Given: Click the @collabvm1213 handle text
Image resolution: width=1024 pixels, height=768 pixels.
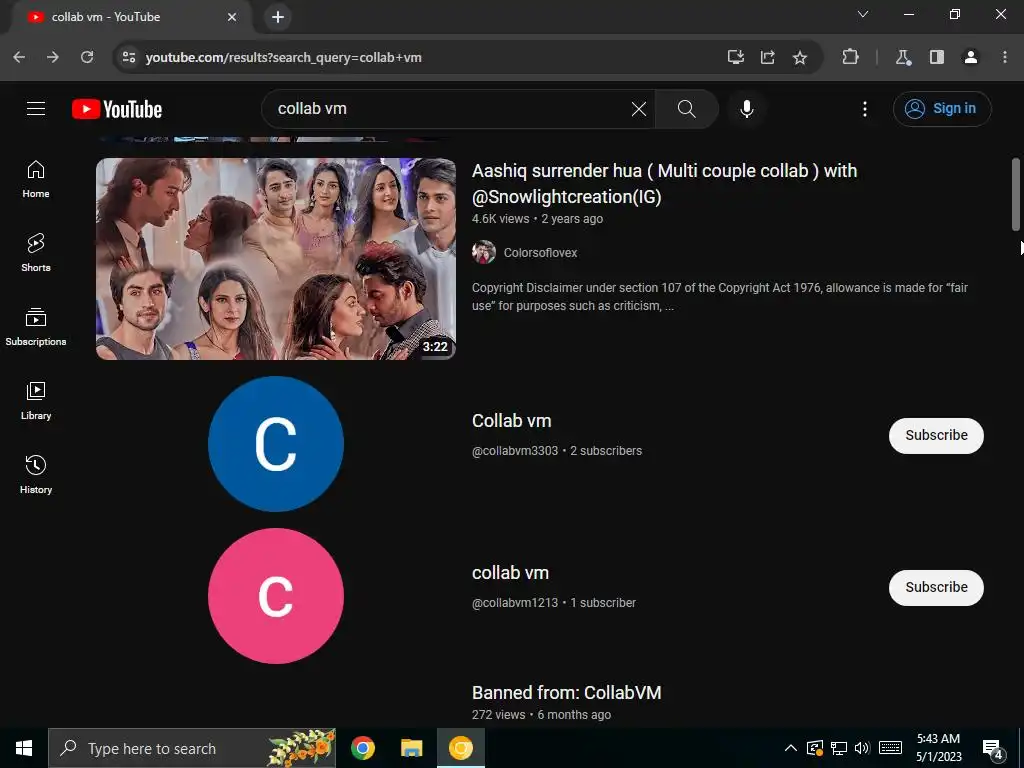Looking at the screenshot, I should pyautogui.click(x=515, y=603).
